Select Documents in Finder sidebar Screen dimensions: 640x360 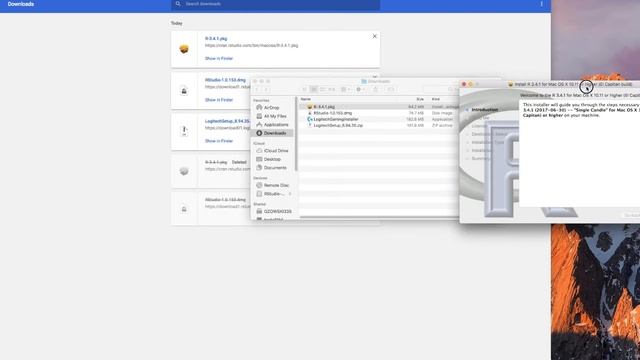[275, 168]
